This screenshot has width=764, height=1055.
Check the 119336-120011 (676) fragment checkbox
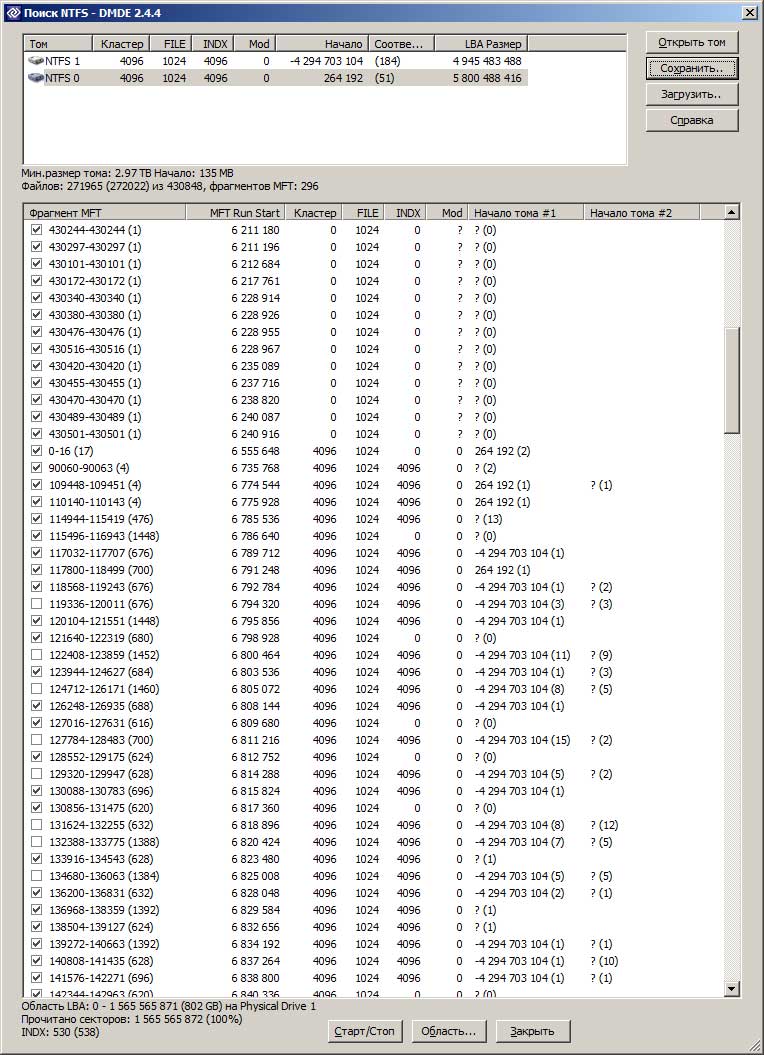tap(36, 604)
